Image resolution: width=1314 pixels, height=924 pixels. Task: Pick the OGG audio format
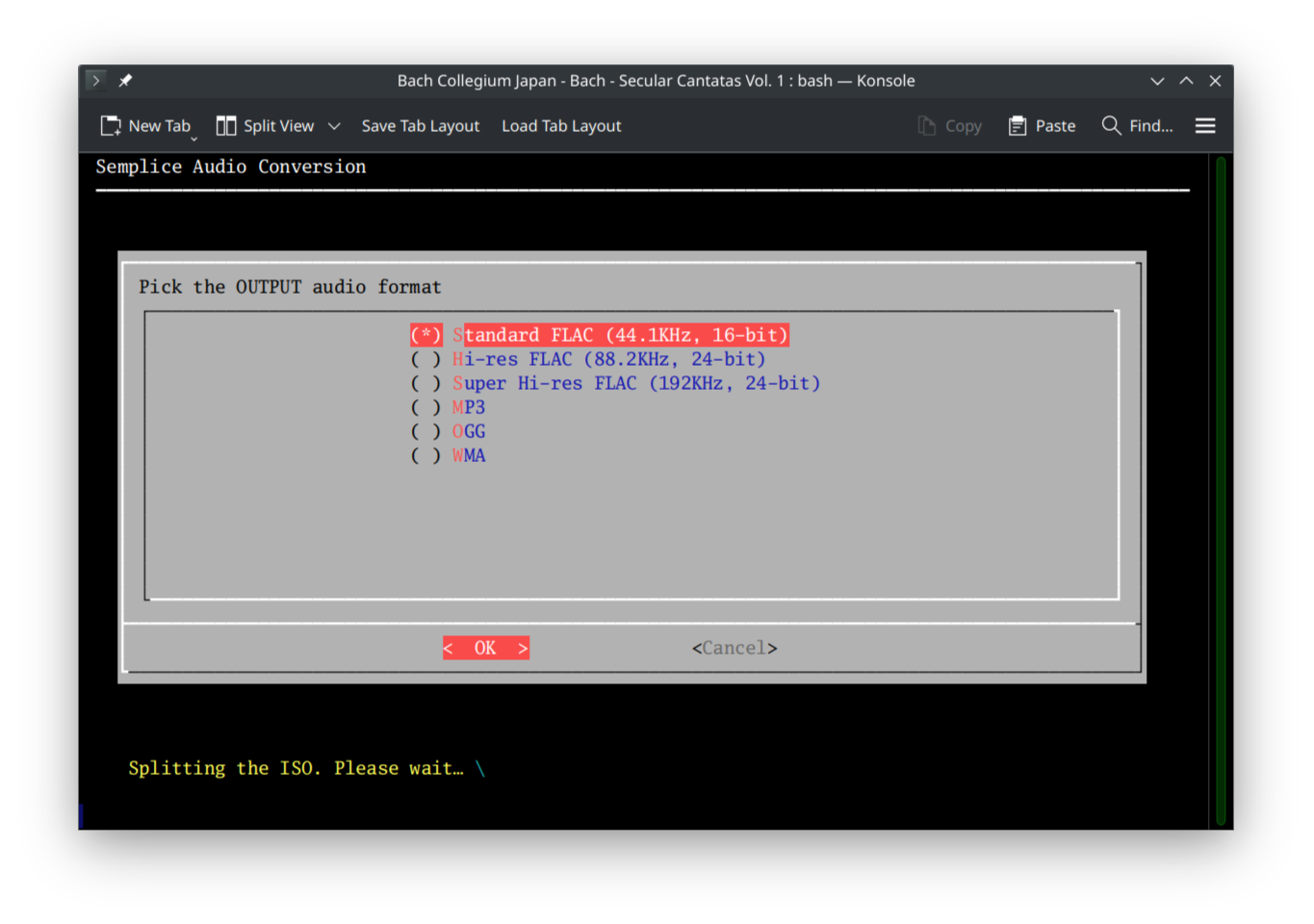click(x=469, y=431)
